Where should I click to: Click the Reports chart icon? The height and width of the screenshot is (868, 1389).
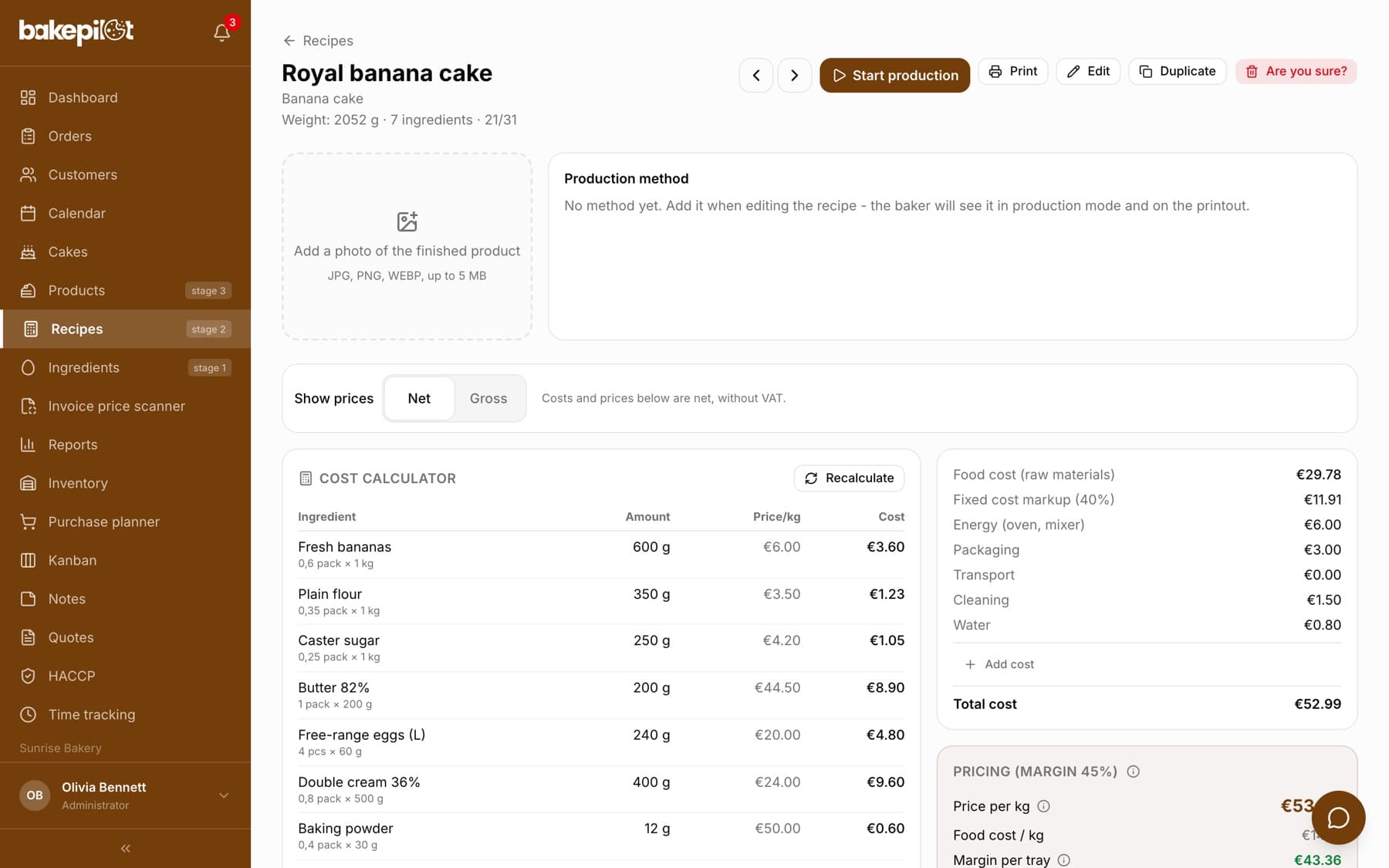28,444
